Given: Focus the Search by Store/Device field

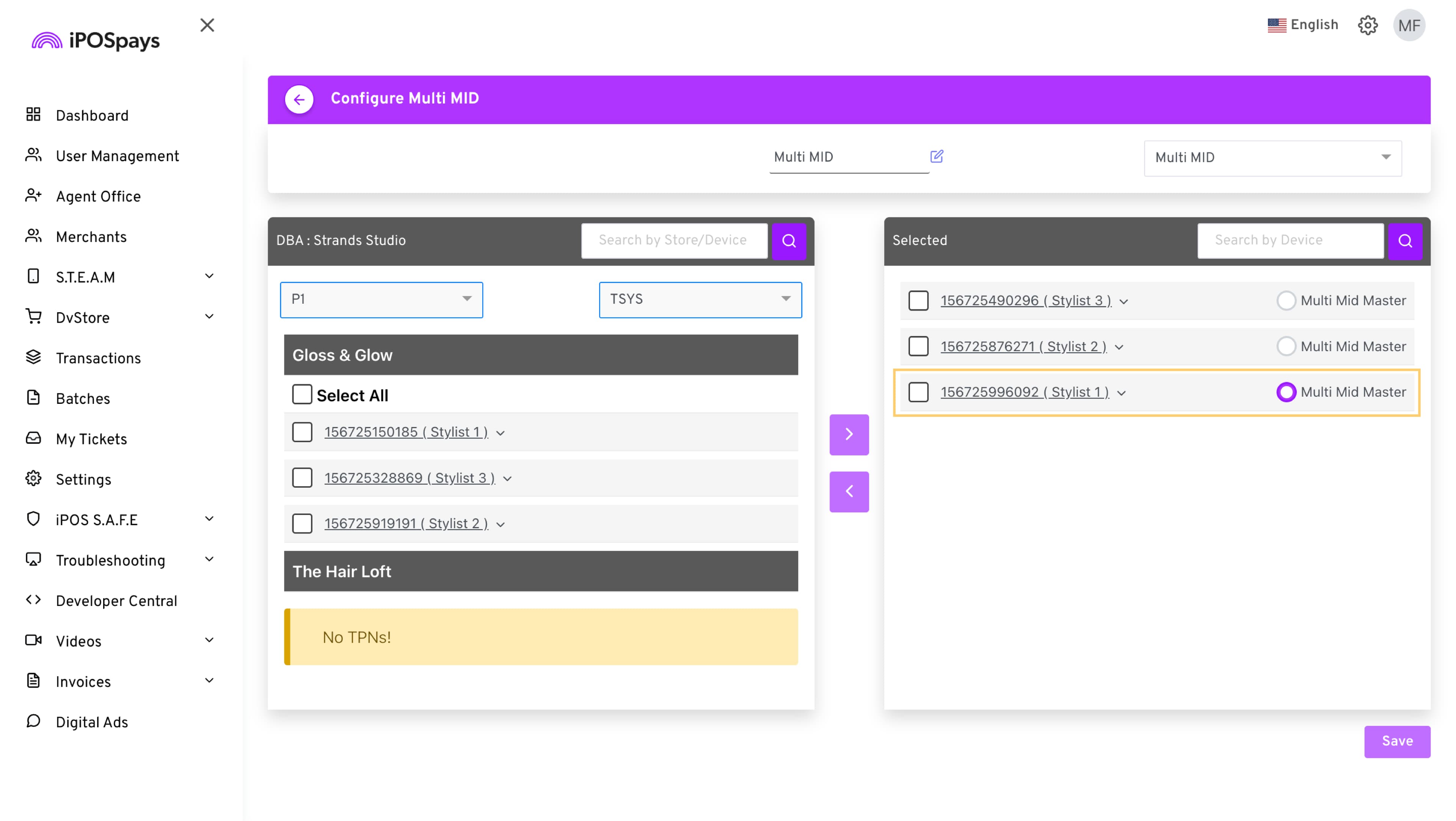Looking at the screenshot, I should click(674, 241).
